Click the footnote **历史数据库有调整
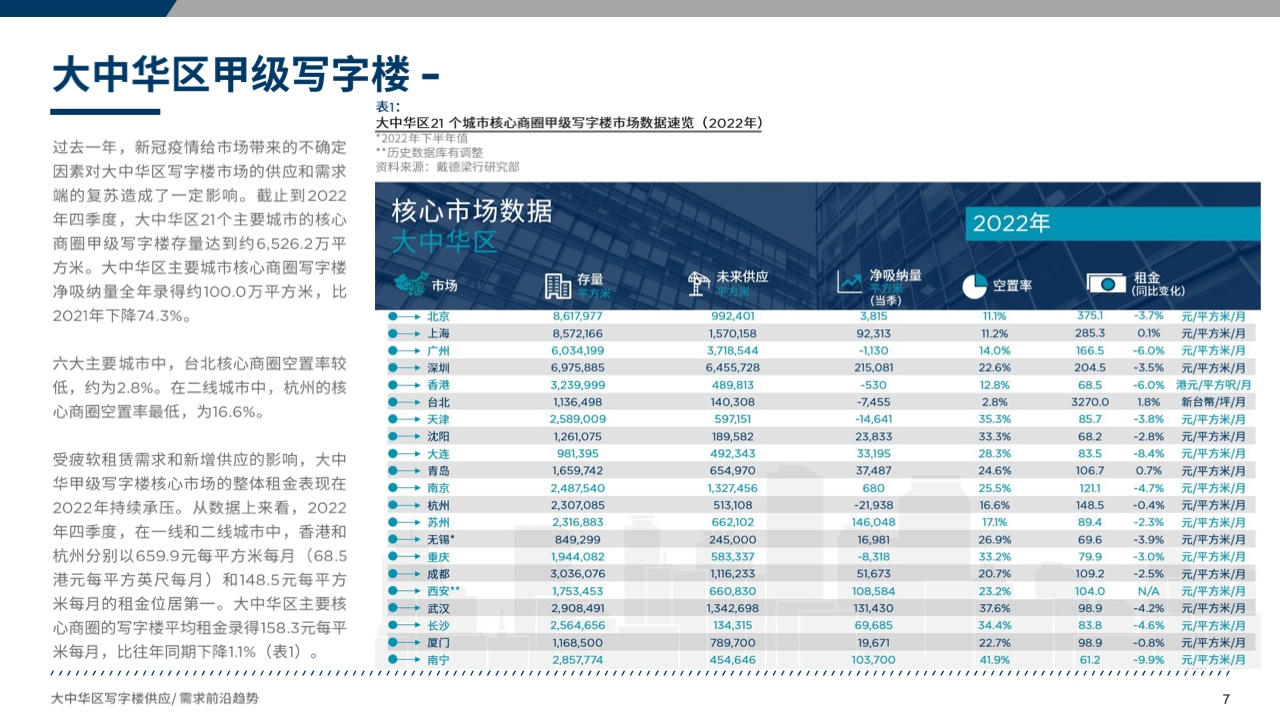Screen dimensions: 1280x720 (x=429, y=153)
